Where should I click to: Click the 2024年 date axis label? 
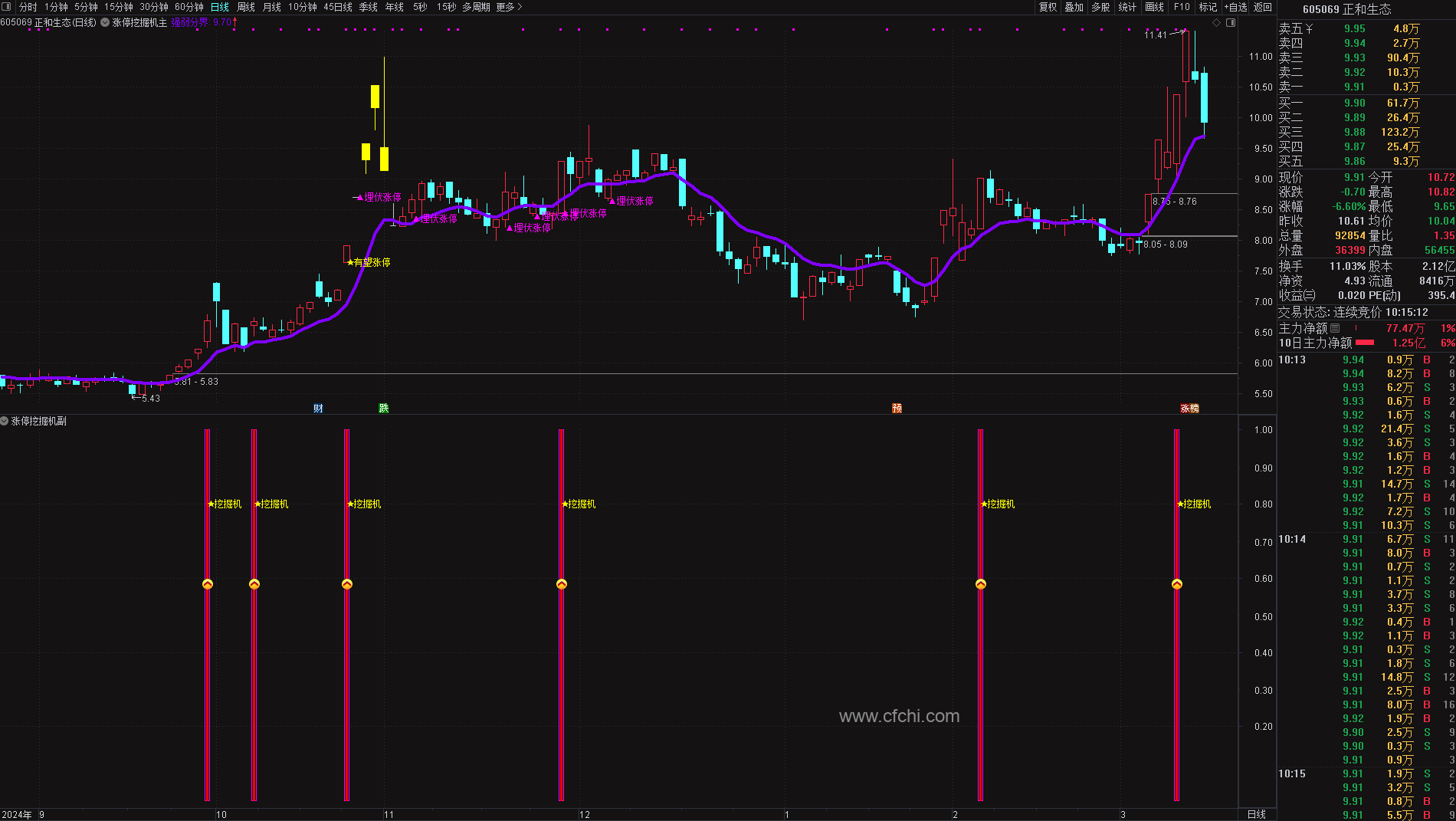tap(17, 814)
